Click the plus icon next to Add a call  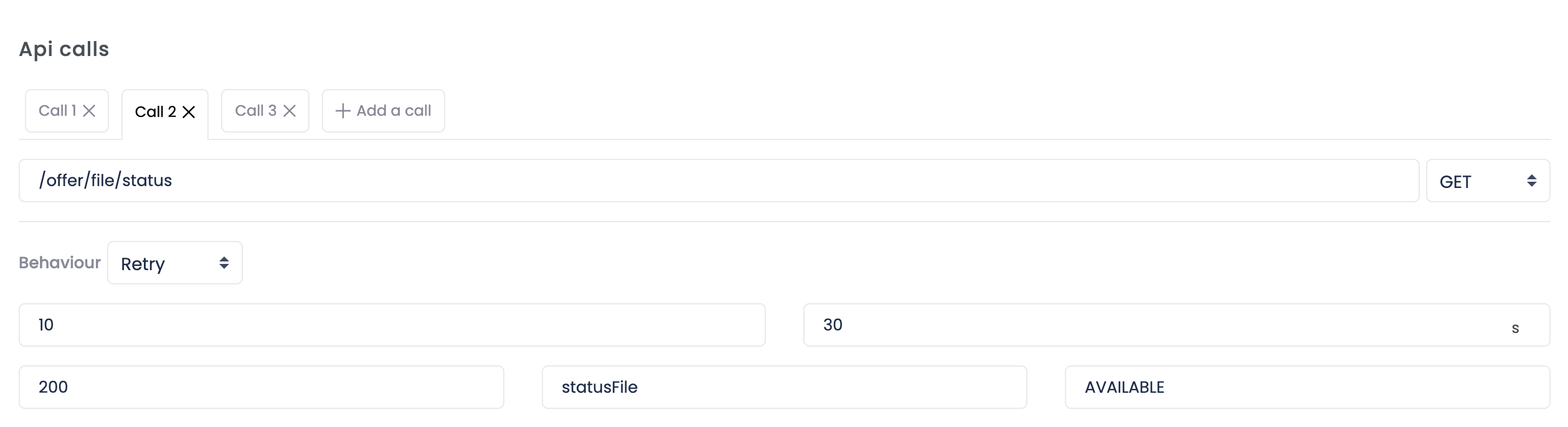tap(342, 110)
